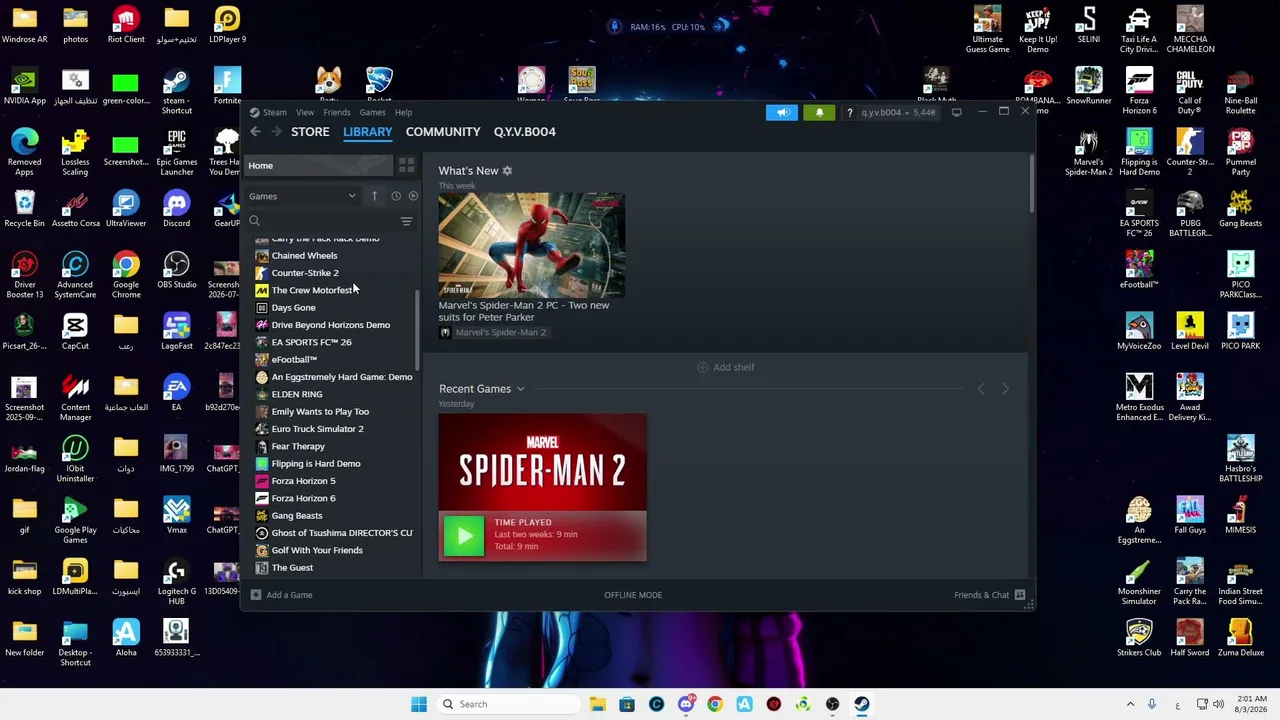The height and width of the screenshot is (720, 1280).
Task: Open Friends & Chat
Action: point(982,595)
